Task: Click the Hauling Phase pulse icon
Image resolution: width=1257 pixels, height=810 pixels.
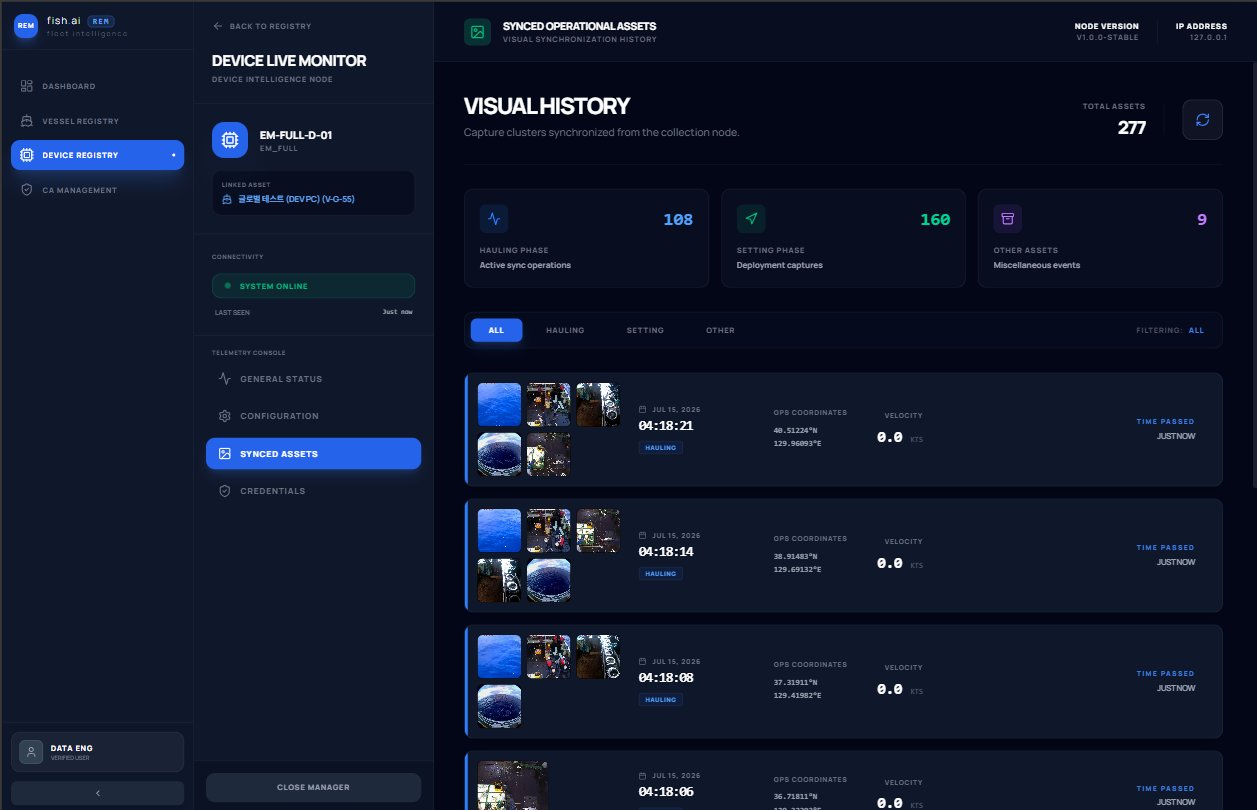Action: pyautogui.click(x=494, y=219)
